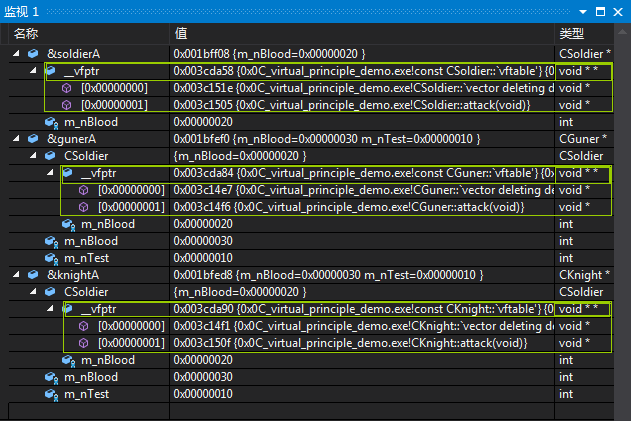Screen dimensions: 631x421
Task: Open the watch window options dropdown arrow
Action: [583, 12]
